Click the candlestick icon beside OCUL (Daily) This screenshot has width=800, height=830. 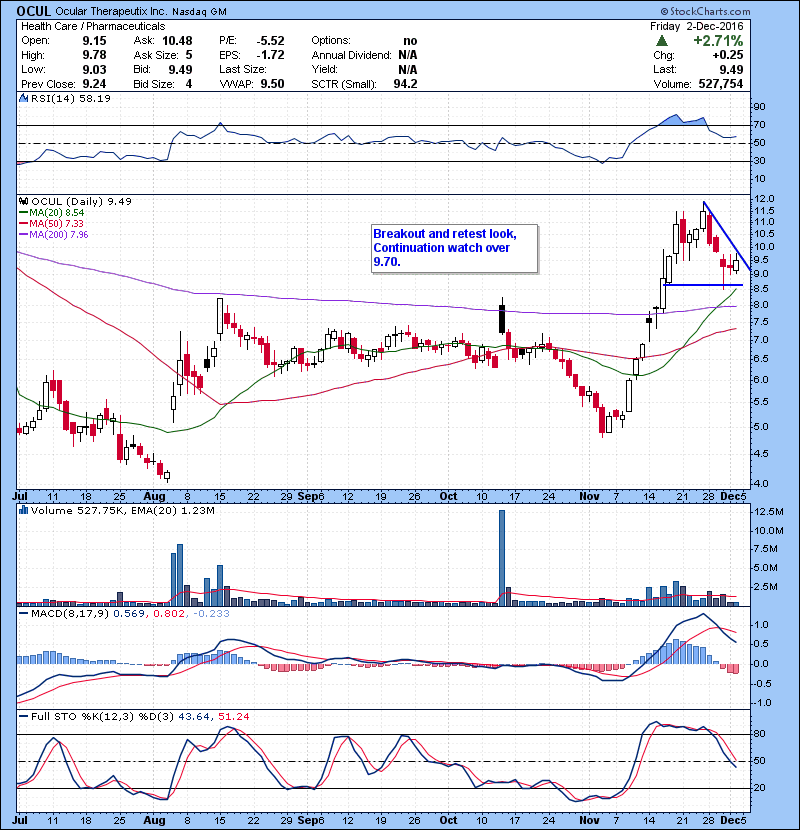(23, 201)
